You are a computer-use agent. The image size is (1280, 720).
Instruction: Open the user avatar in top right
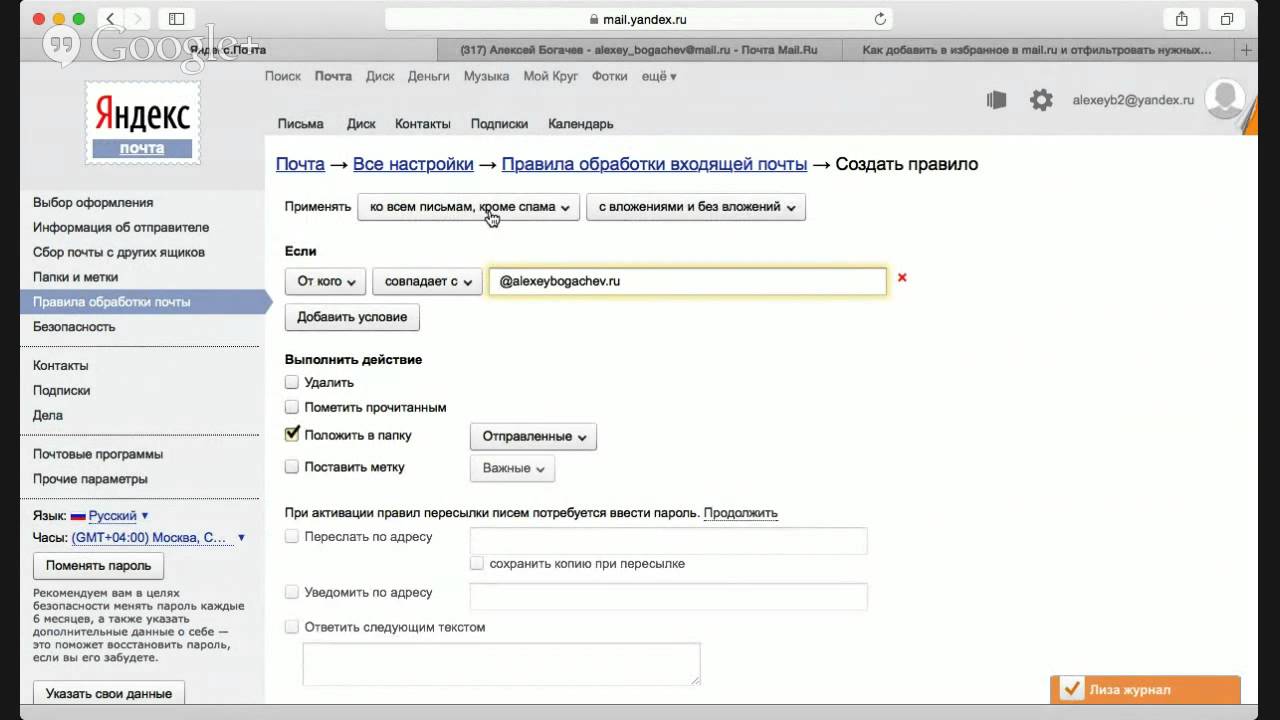click(x=1224, y=99)
